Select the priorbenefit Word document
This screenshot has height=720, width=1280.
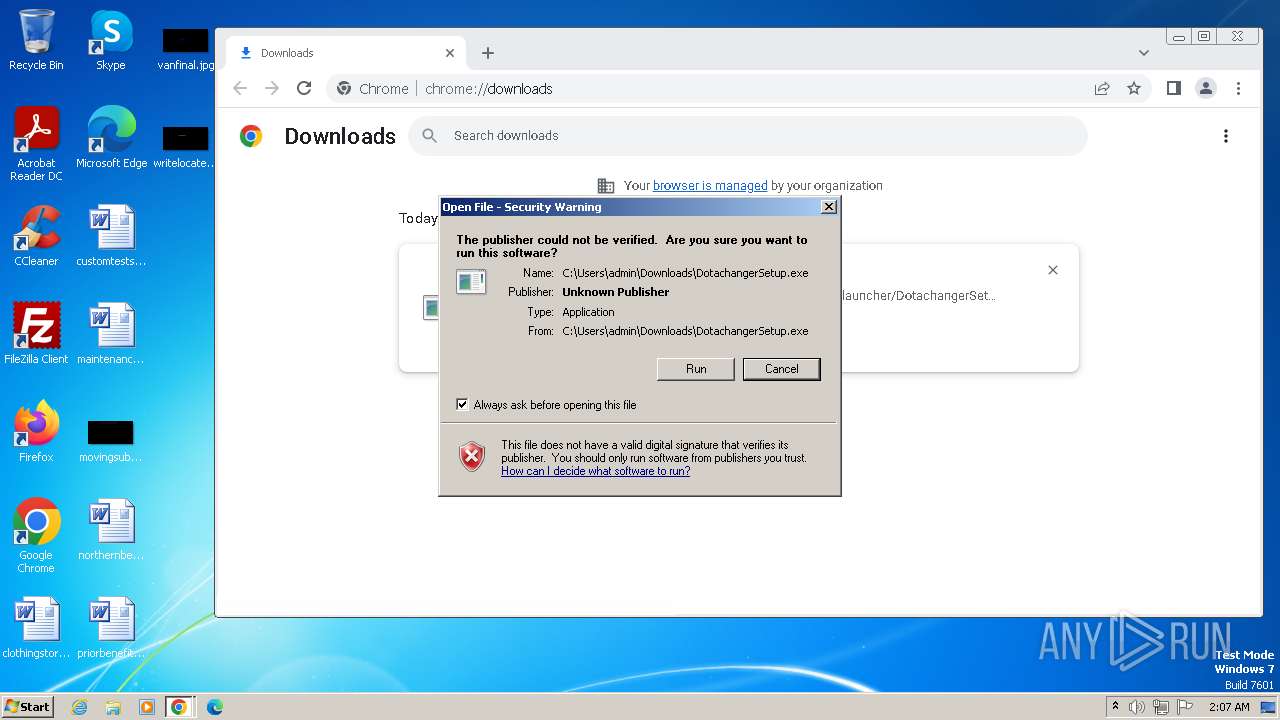(x=111, y=628)
